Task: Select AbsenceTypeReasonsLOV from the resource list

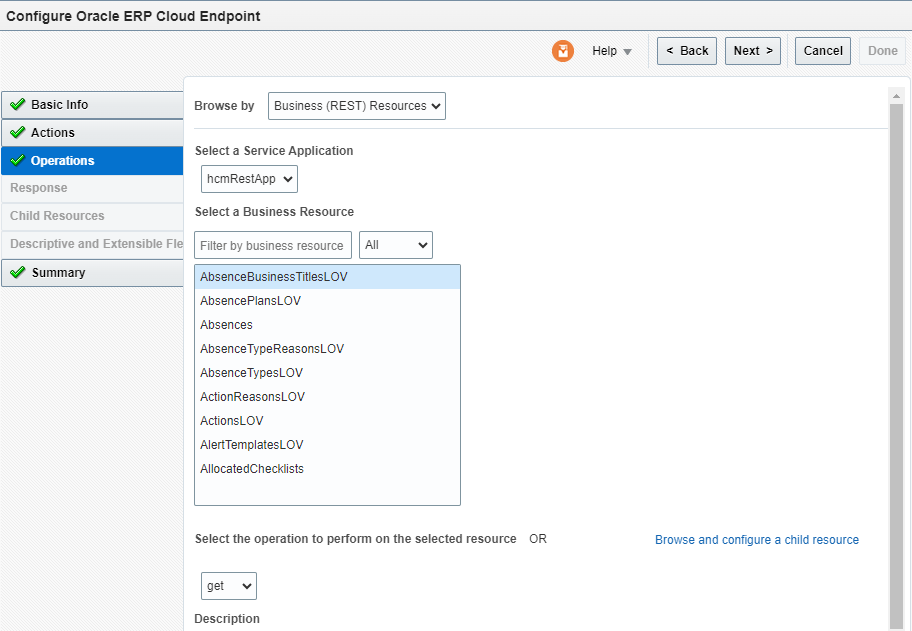Action: (271, 348)
